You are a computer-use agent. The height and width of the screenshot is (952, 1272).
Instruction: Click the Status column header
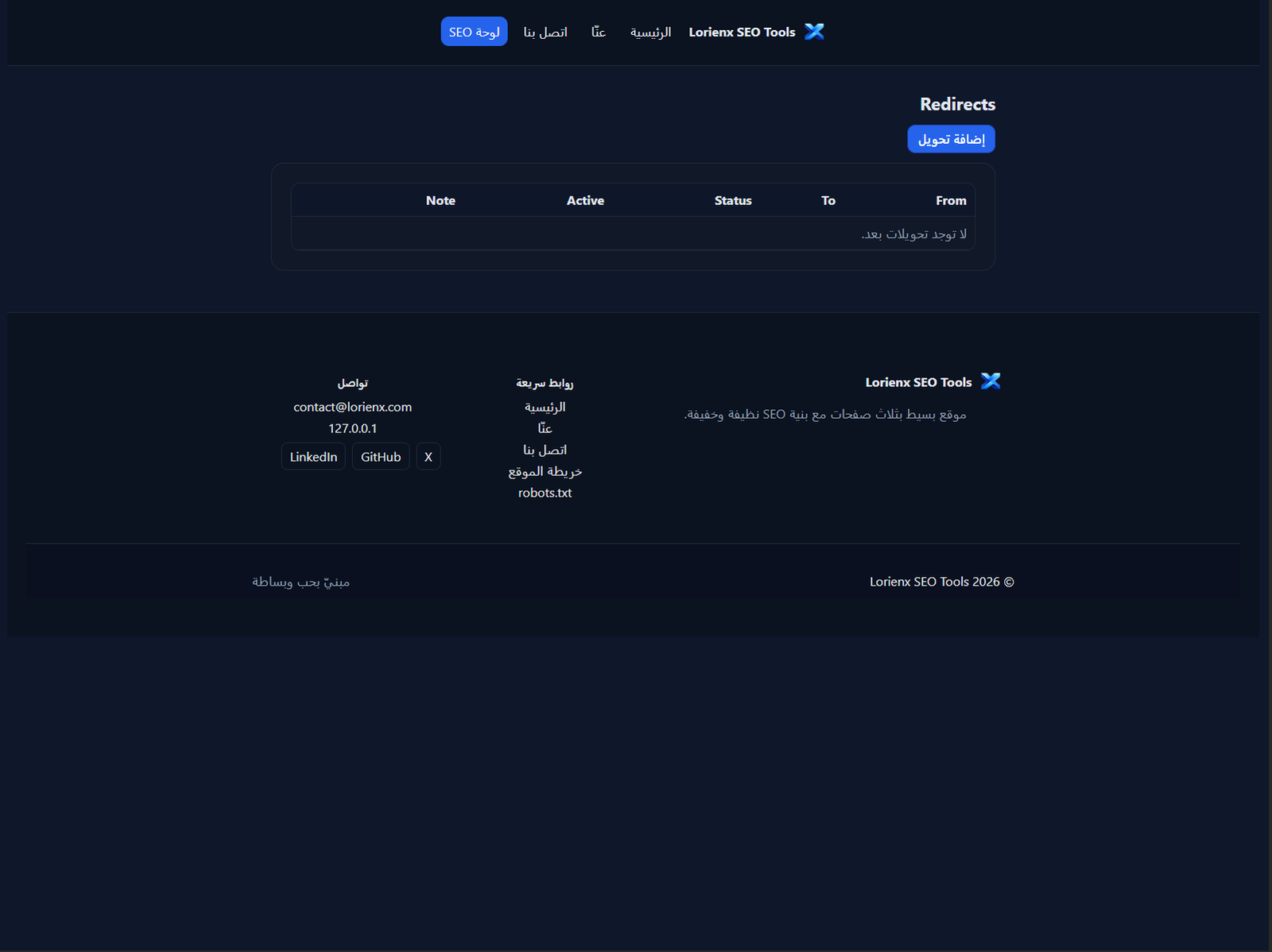click(x=733, y=200)
